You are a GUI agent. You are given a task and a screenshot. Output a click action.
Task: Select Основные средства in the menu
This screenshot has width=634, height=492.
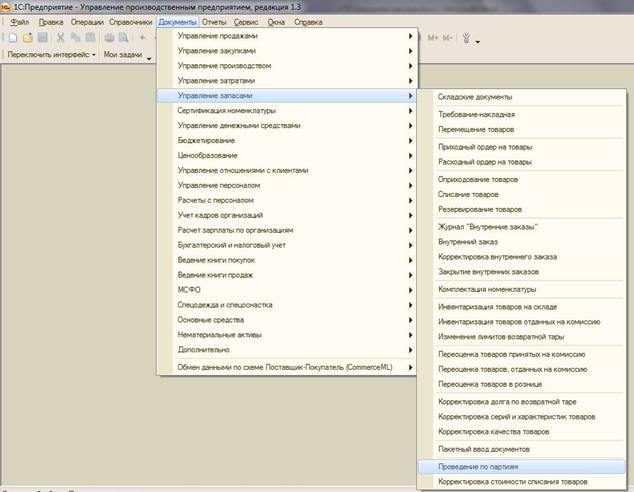(x=287, y=320)
